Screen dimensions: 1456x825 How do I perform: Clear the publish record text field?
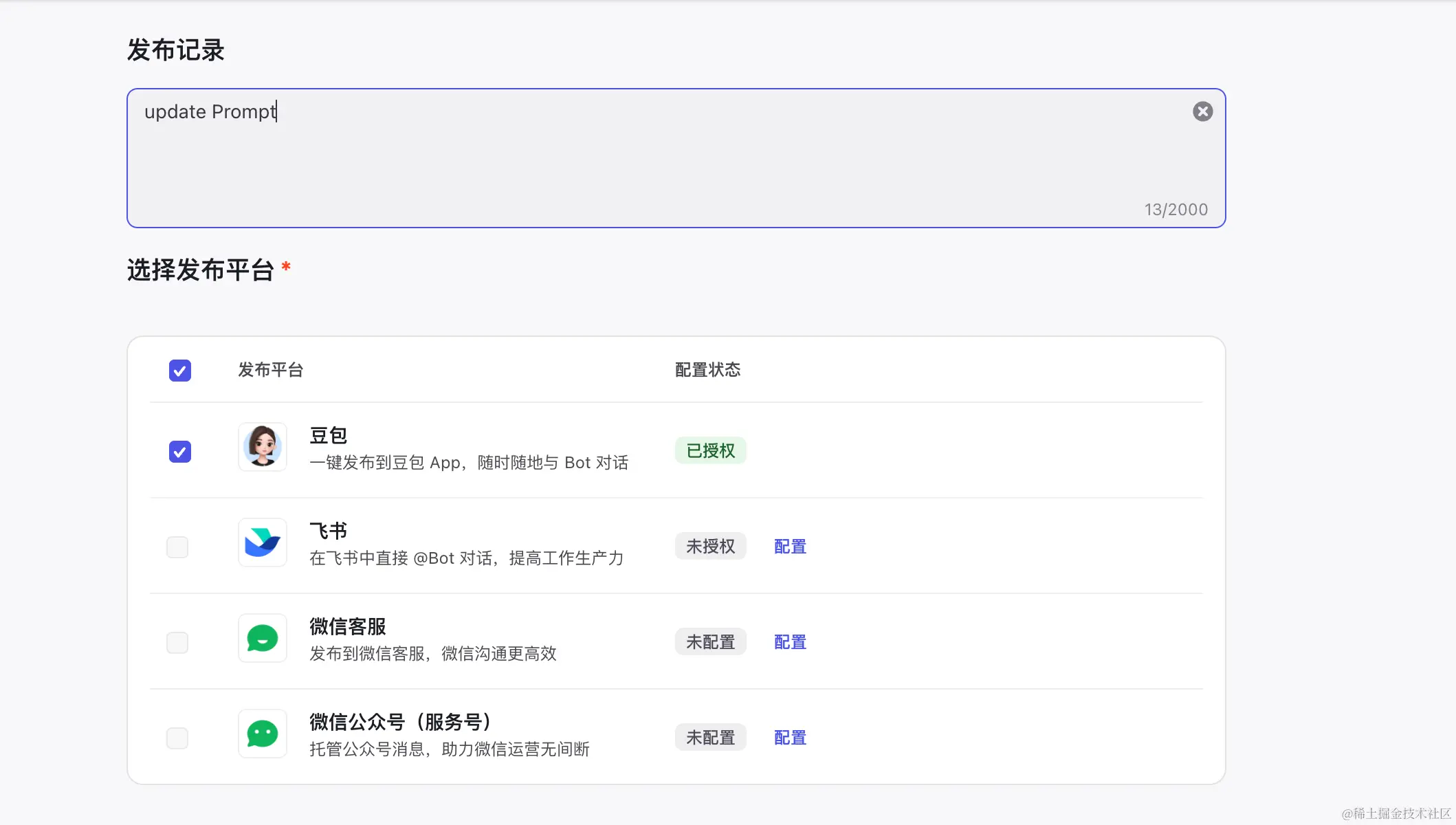pyautogui.click(x=1202, y=111)
